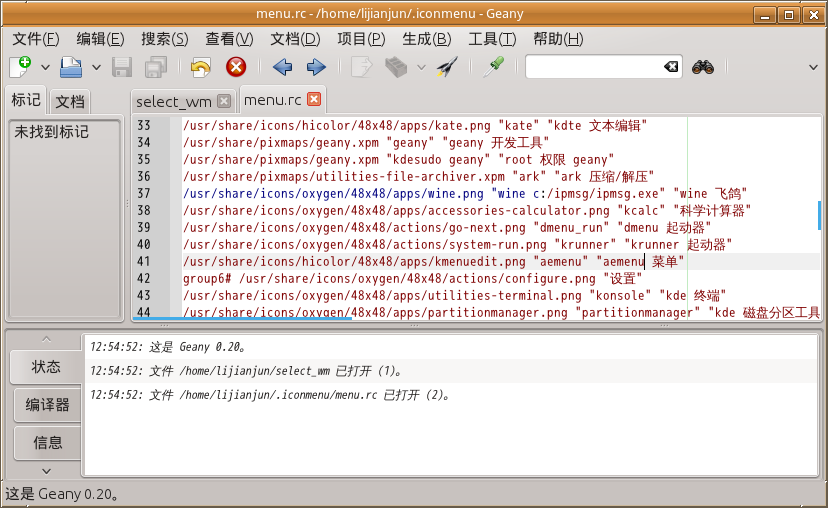Click the save all files icon
This screenshot has width=828, height=508.
pyautogui.click(x=156, y=67)
